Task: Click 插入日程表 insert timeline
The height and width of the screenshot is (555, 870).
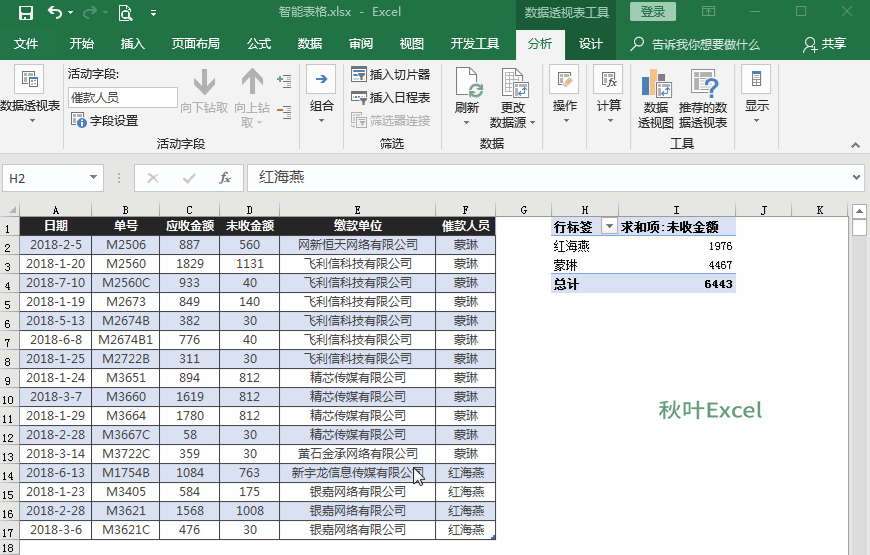Action: tap(391, 98)
